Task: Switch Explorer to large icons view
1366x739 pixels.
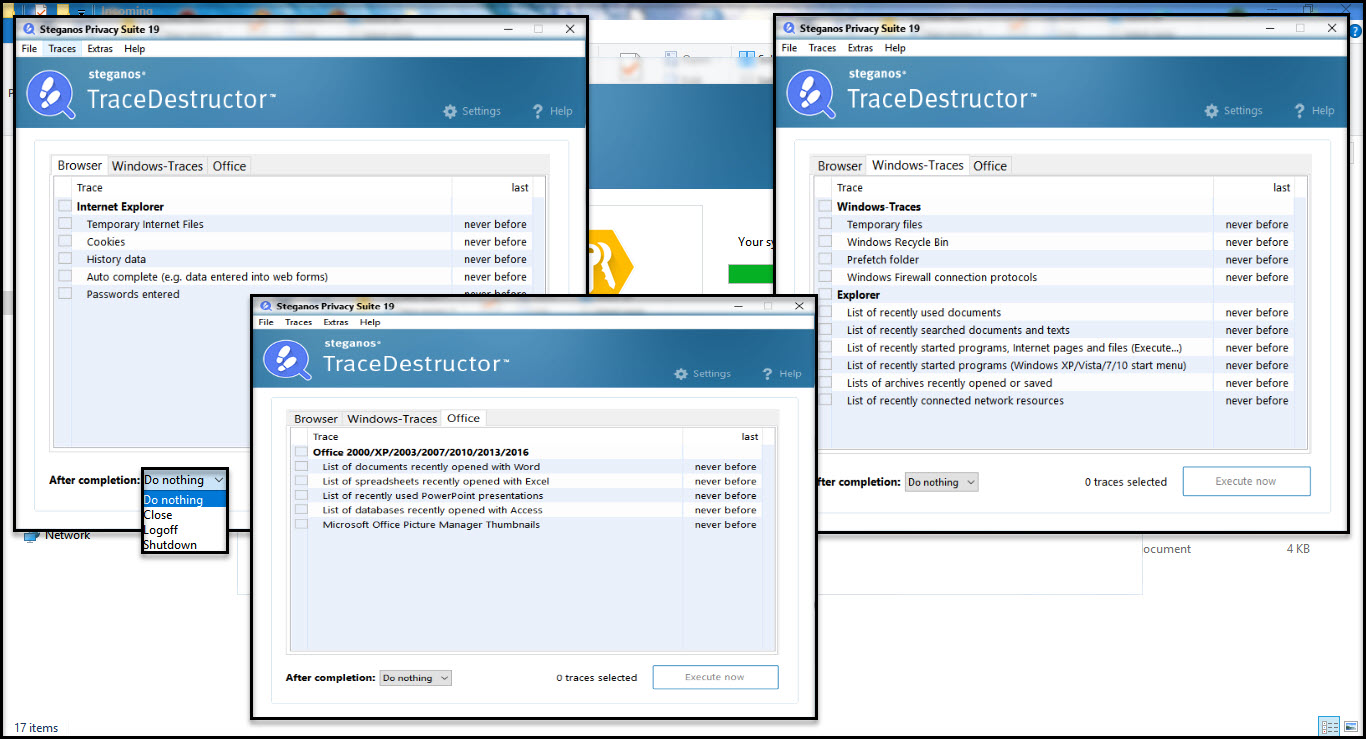Action: (x=1349, y=727)
